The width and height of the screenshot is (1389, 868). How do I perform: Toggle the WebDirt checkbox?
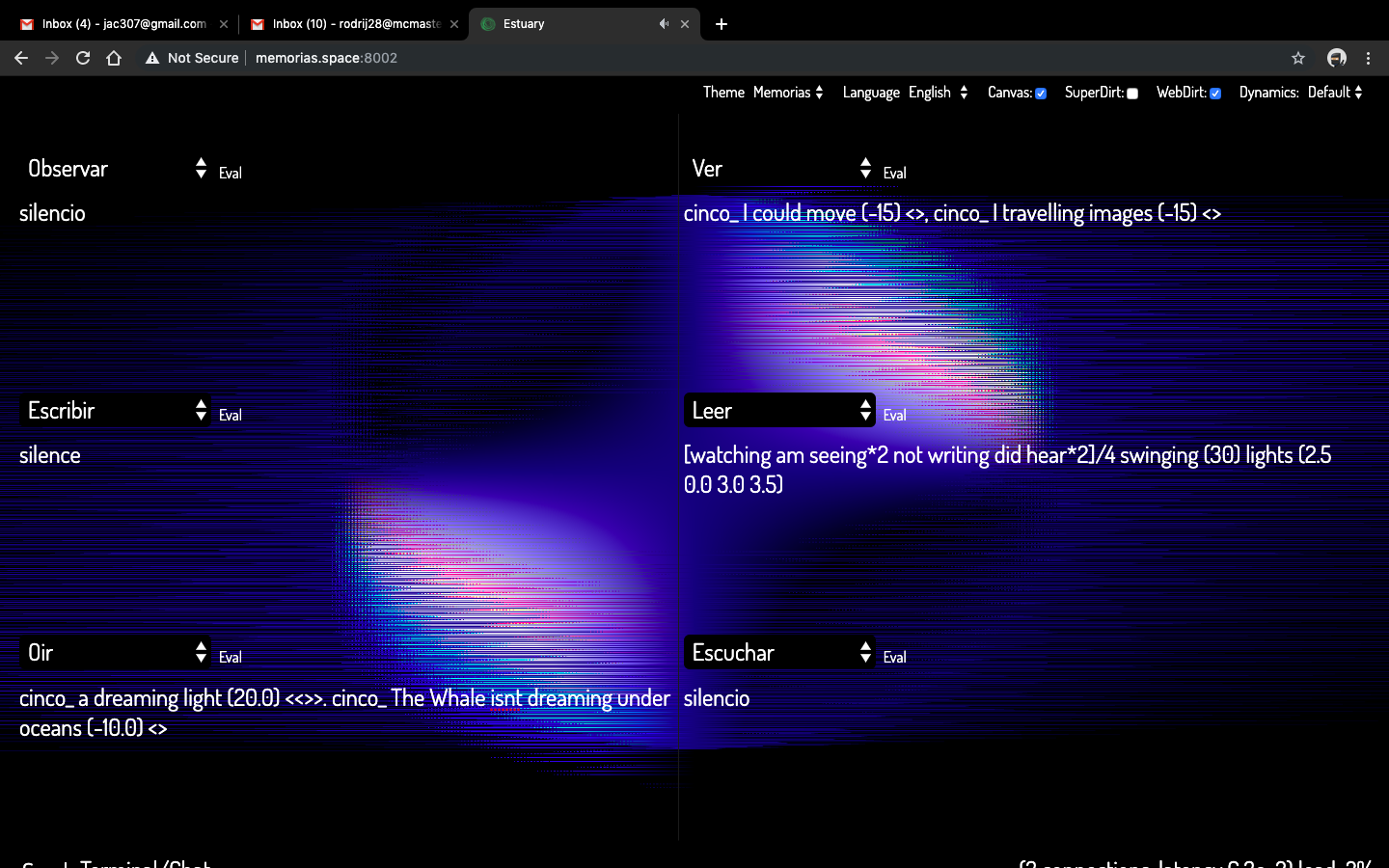pyautogui.click(x=1215, y=94)
